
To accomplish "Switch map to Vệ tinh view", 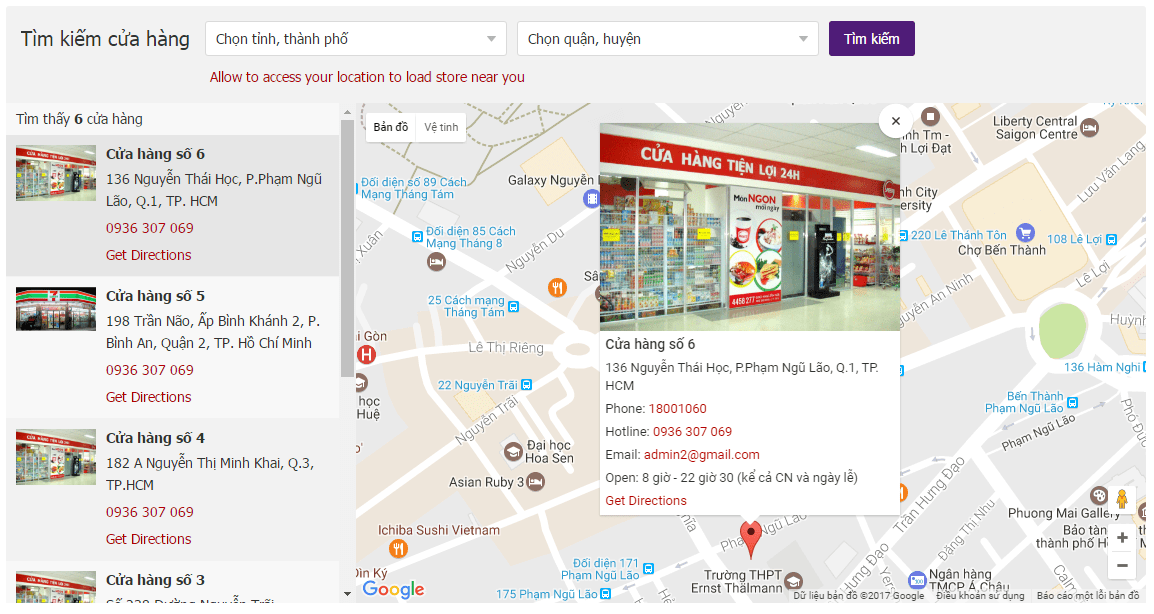I will (x=441, y=127).
